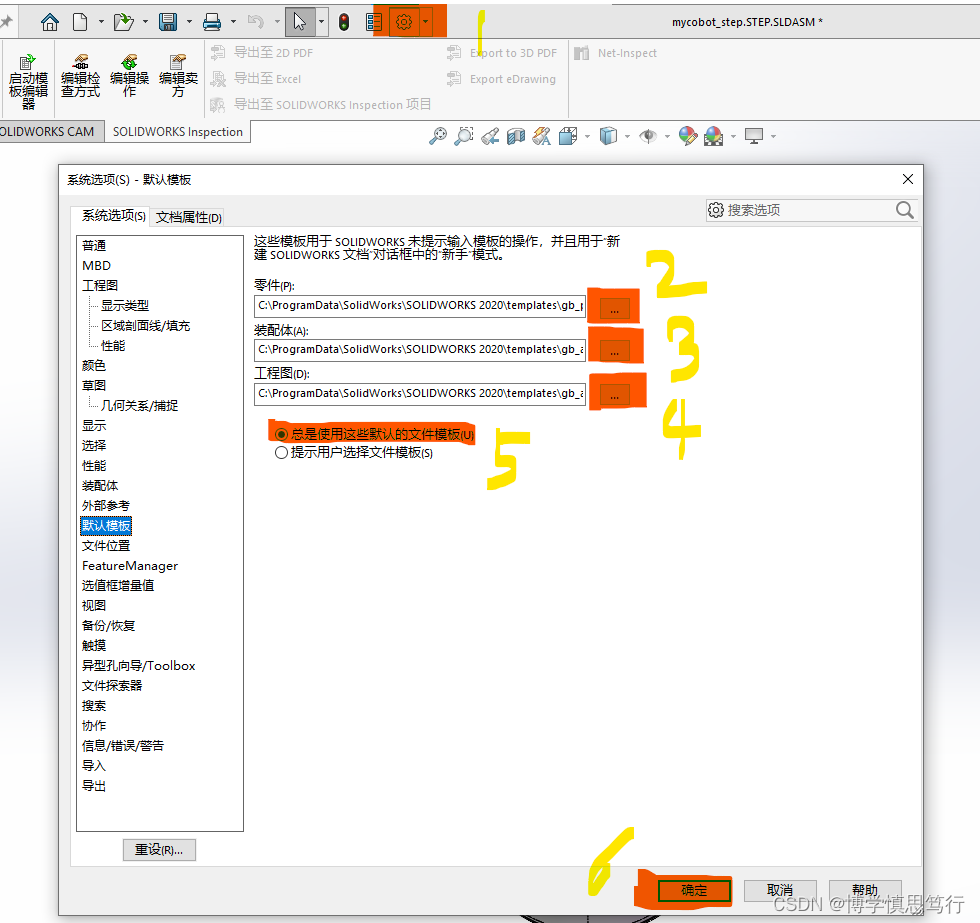Click Dynamic Annotation Views icon
980x923 pixels.
point(541,136)
